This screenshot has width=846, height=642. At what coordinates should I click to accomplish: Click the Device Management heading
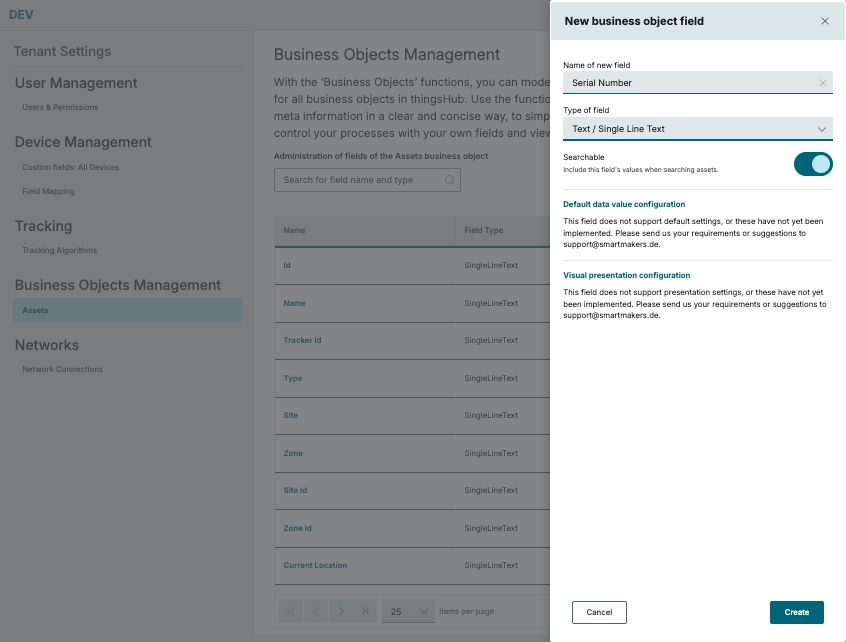coord(83,142)
